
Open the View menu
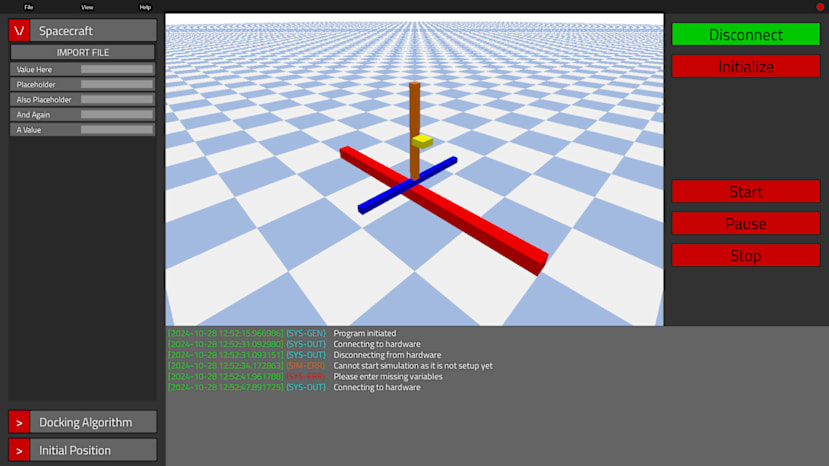(87, 7)
